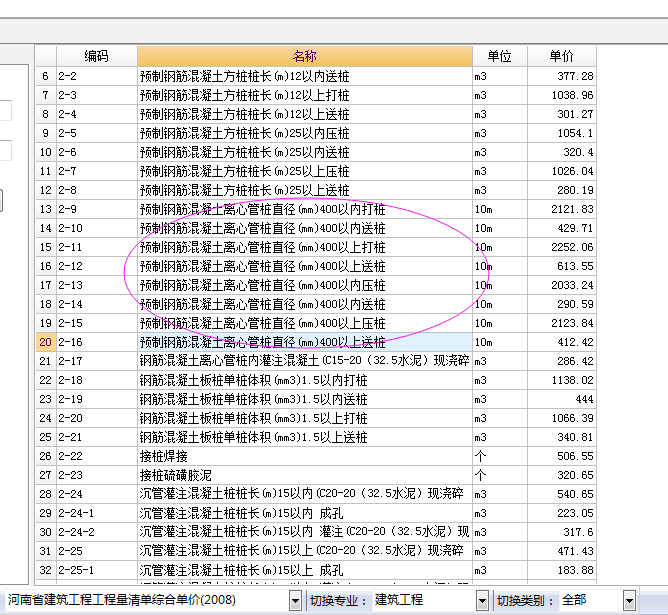Select code cell 2-22
Screen dimensions: 668x615
click(x=97, y=456)
